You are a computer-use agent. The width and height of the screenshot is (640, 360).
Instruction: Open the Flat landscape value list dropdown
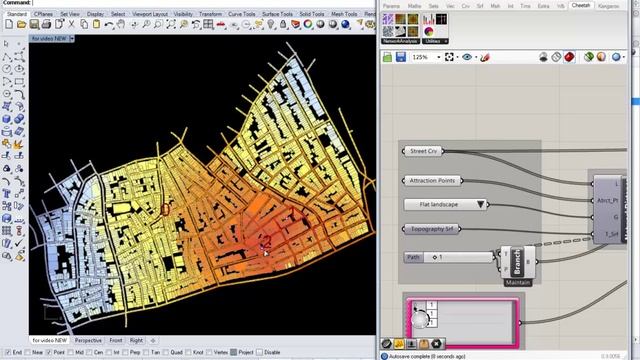pyautogui.click(x=480, y=204)
